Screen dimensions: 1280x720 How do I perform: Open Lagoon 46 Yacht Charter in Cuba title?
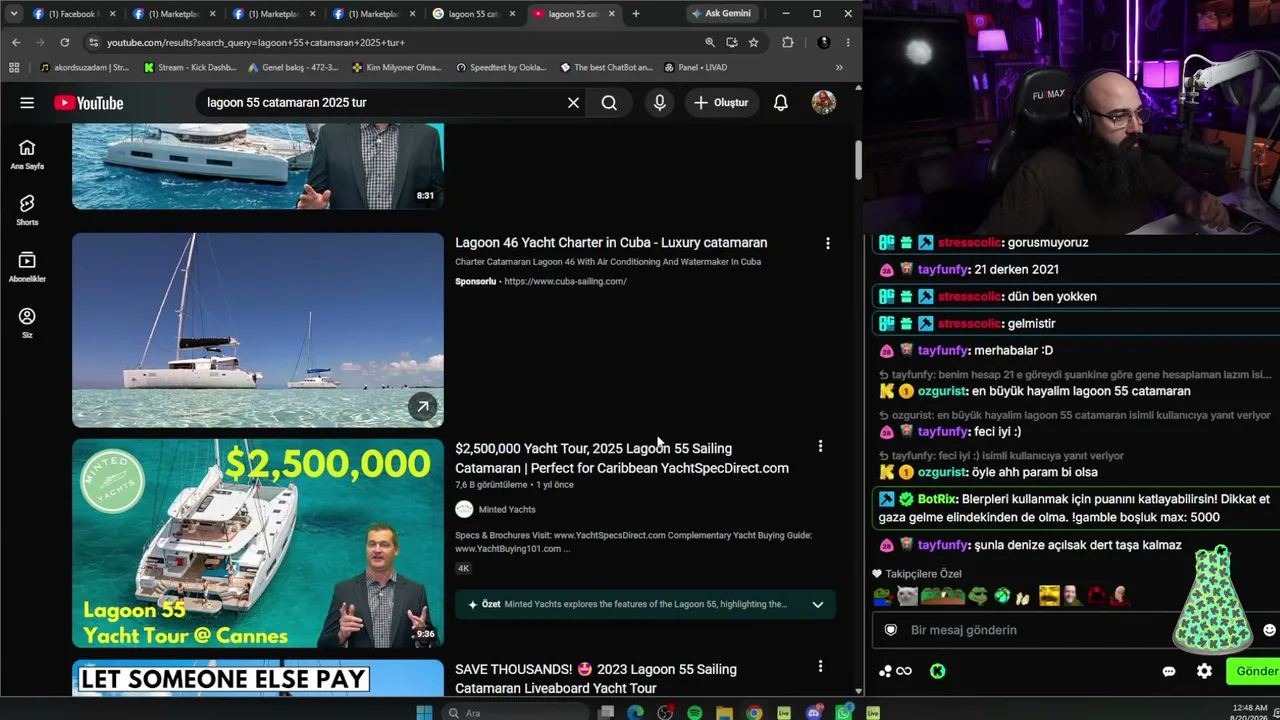click(611, 243)
